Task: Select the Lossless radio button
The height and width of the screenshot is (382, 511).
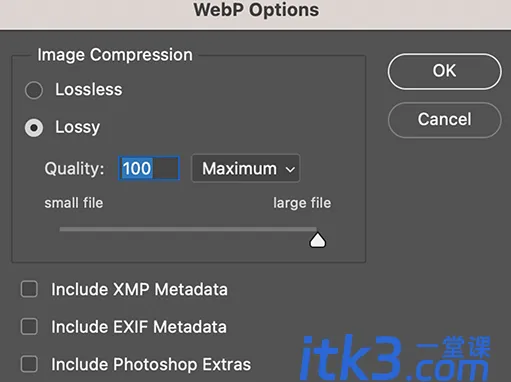Action: [x=34, y=90]
